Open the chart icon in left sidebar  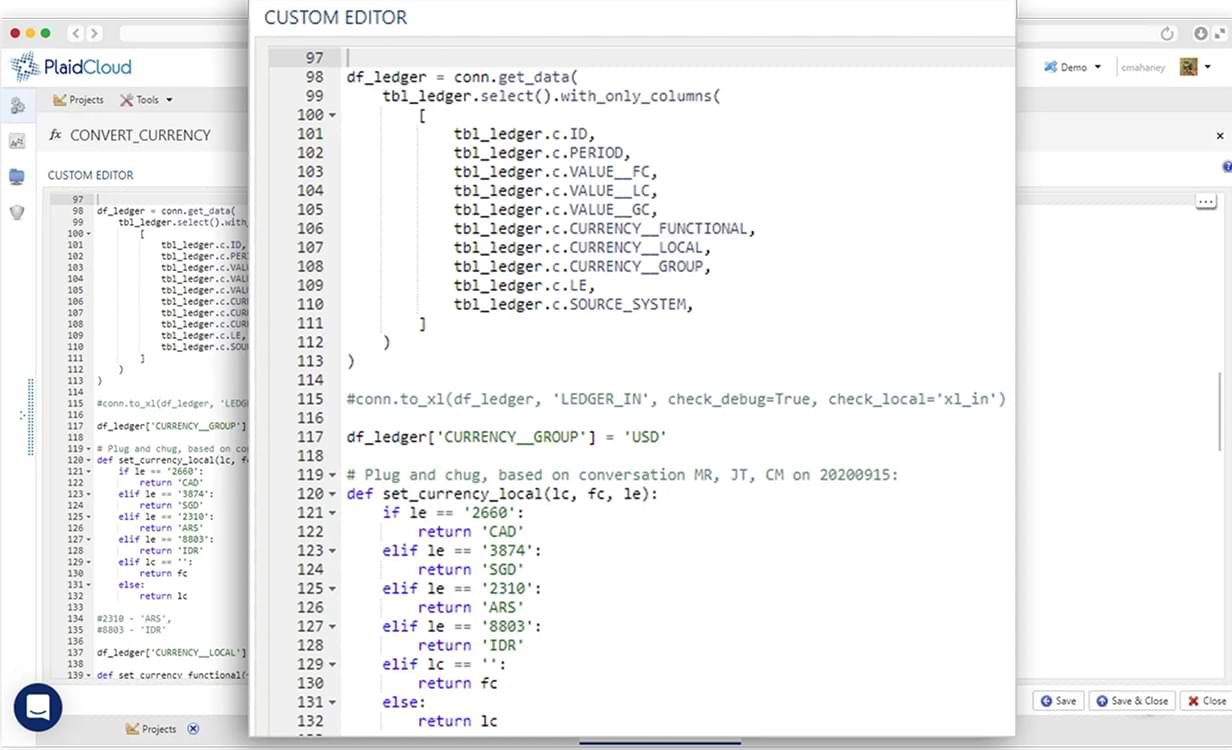pos(17,142)
